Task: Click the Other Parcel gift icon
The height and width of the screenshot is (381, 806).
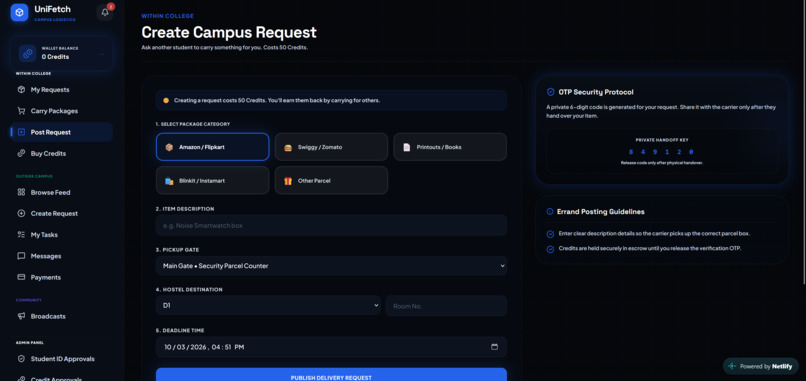Action: pos(288,181)
